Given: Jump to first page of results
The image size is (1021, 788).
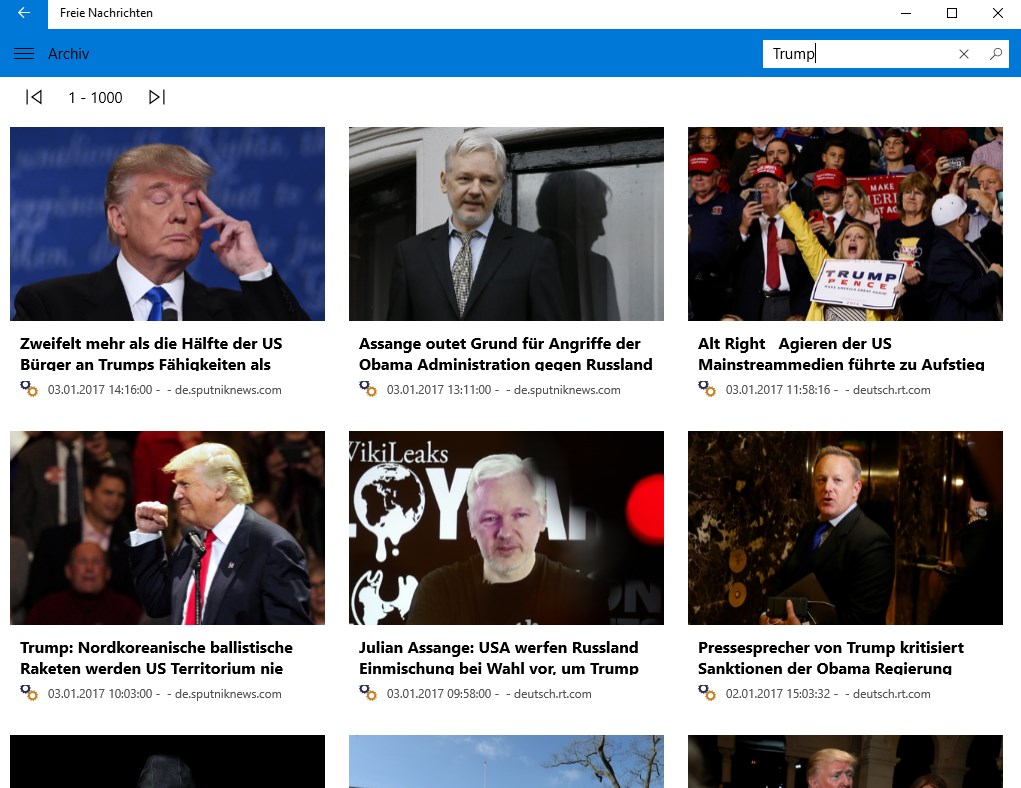Looking at the screenshot, I should click(34, 97).
